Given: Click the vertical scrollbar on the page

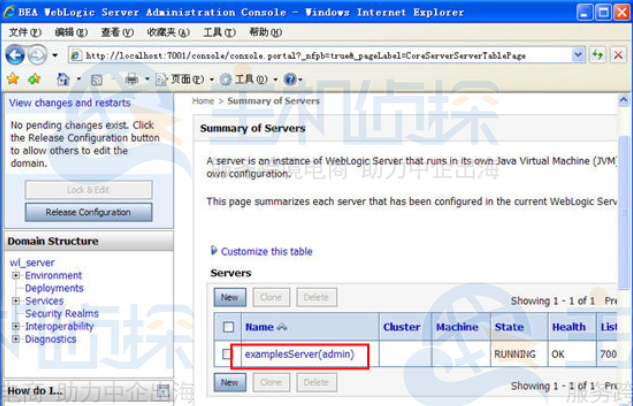Looking at the screenshot, I should 624,210.
